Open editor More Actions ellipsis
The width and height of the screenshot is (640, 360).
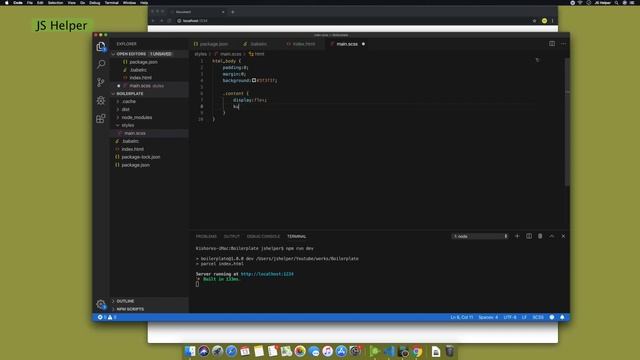coord(563,44)
